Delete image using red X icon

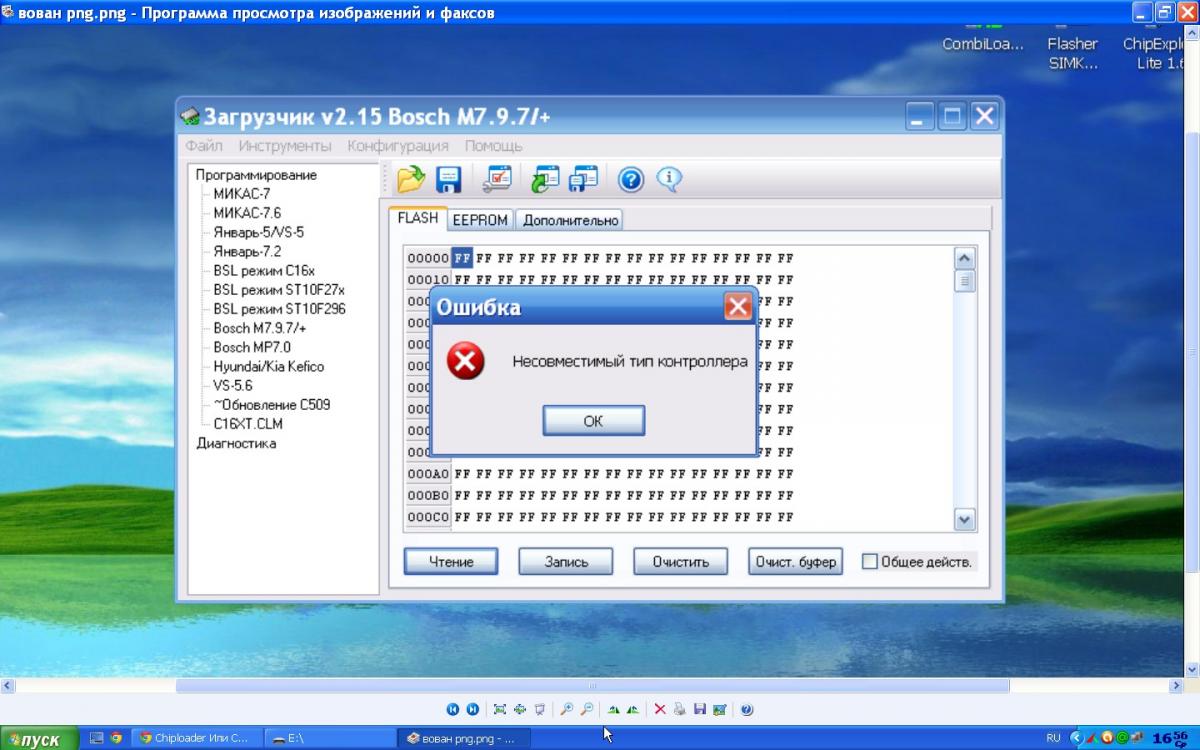[660, 709]
